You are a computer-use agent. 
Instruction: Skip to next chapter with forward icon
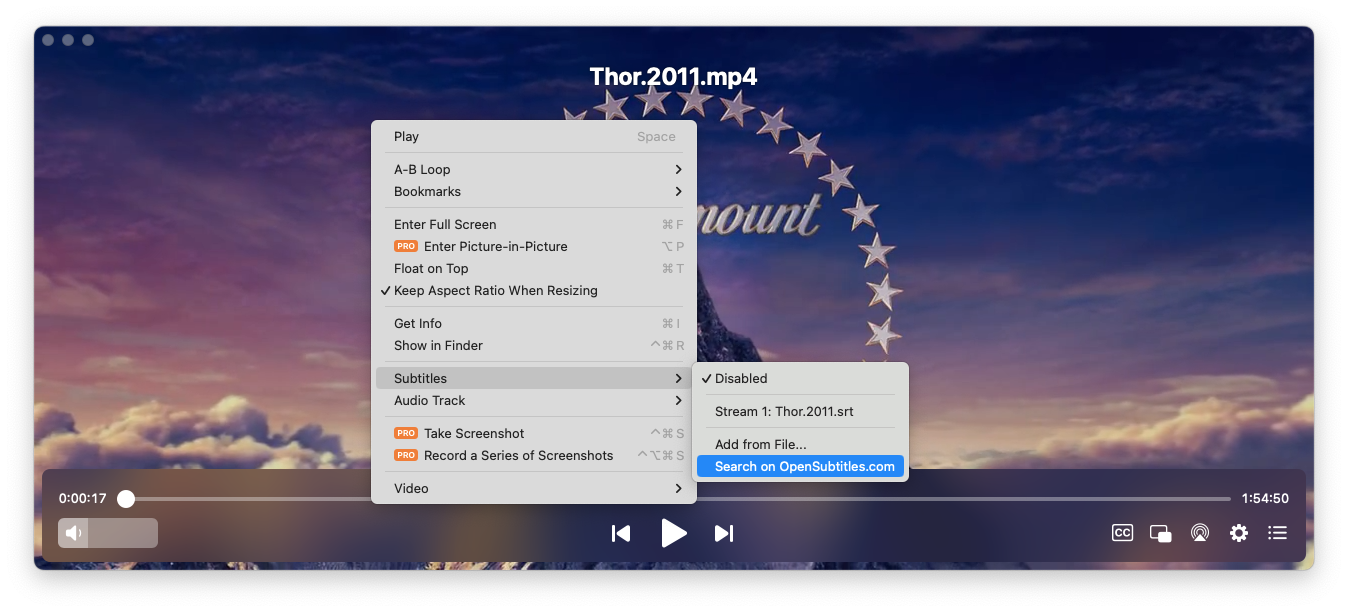pyautogui.click(x=723, y=533)
